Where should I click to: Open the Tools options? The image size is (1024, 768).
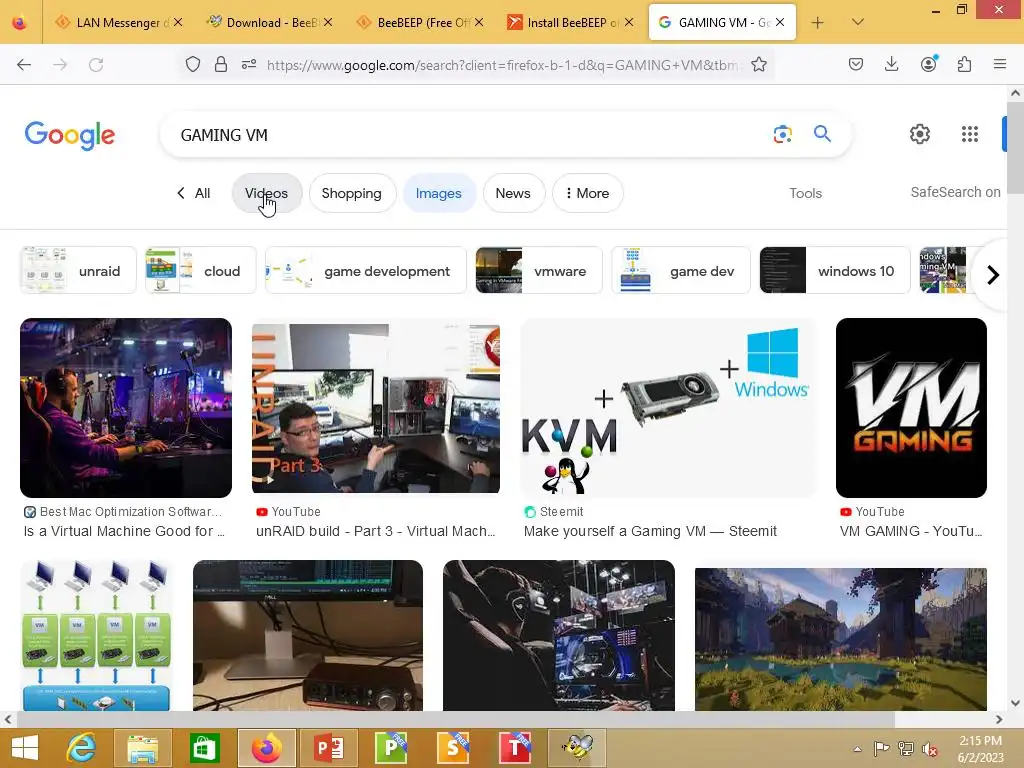805,193
